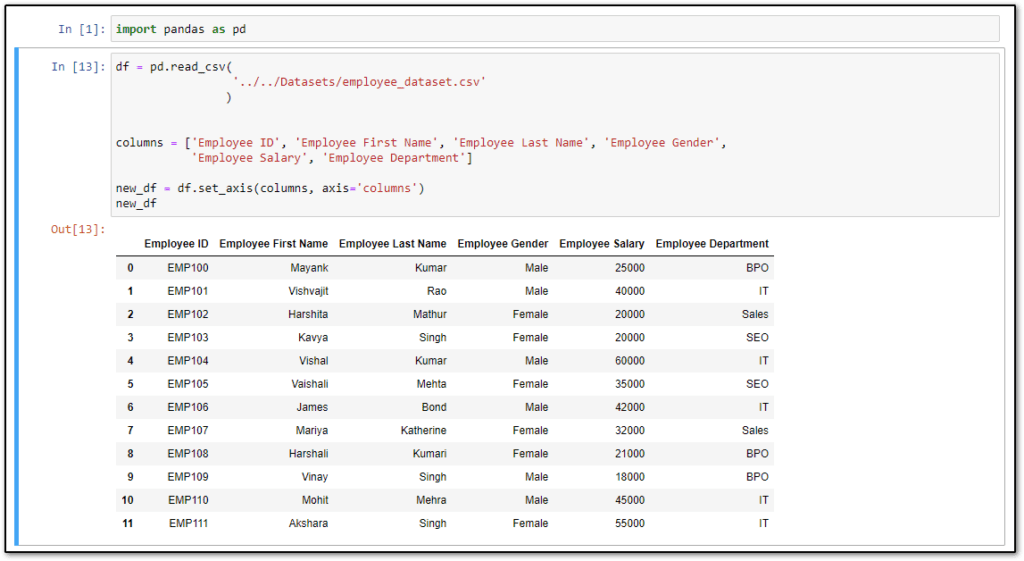Image resolution: width=1024 pixels, height=561 pixels.
Task: Click salary value 55000
Action: [x=630, y=523]
